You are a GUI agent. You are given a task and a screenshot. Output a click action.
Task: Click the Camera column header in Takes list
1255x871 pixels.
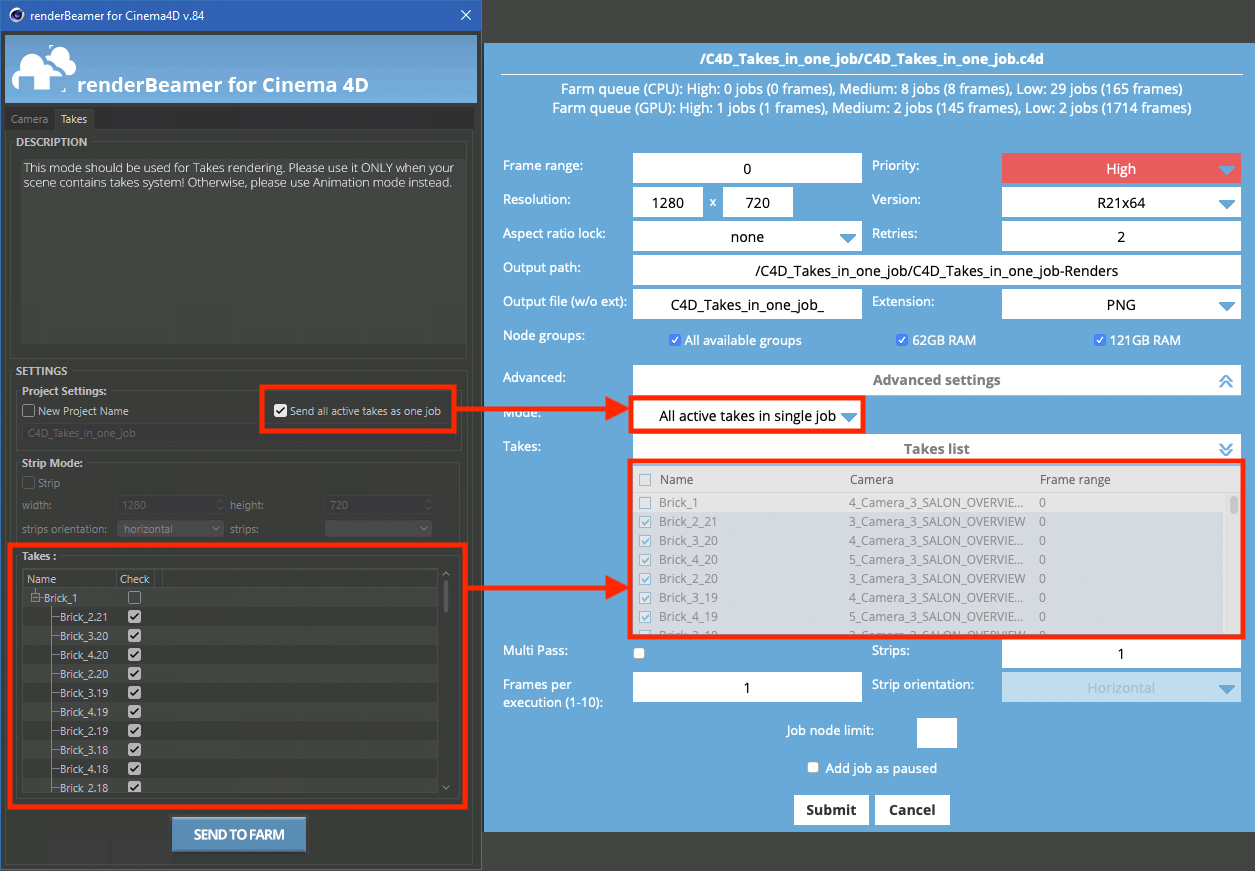(872, 480)
